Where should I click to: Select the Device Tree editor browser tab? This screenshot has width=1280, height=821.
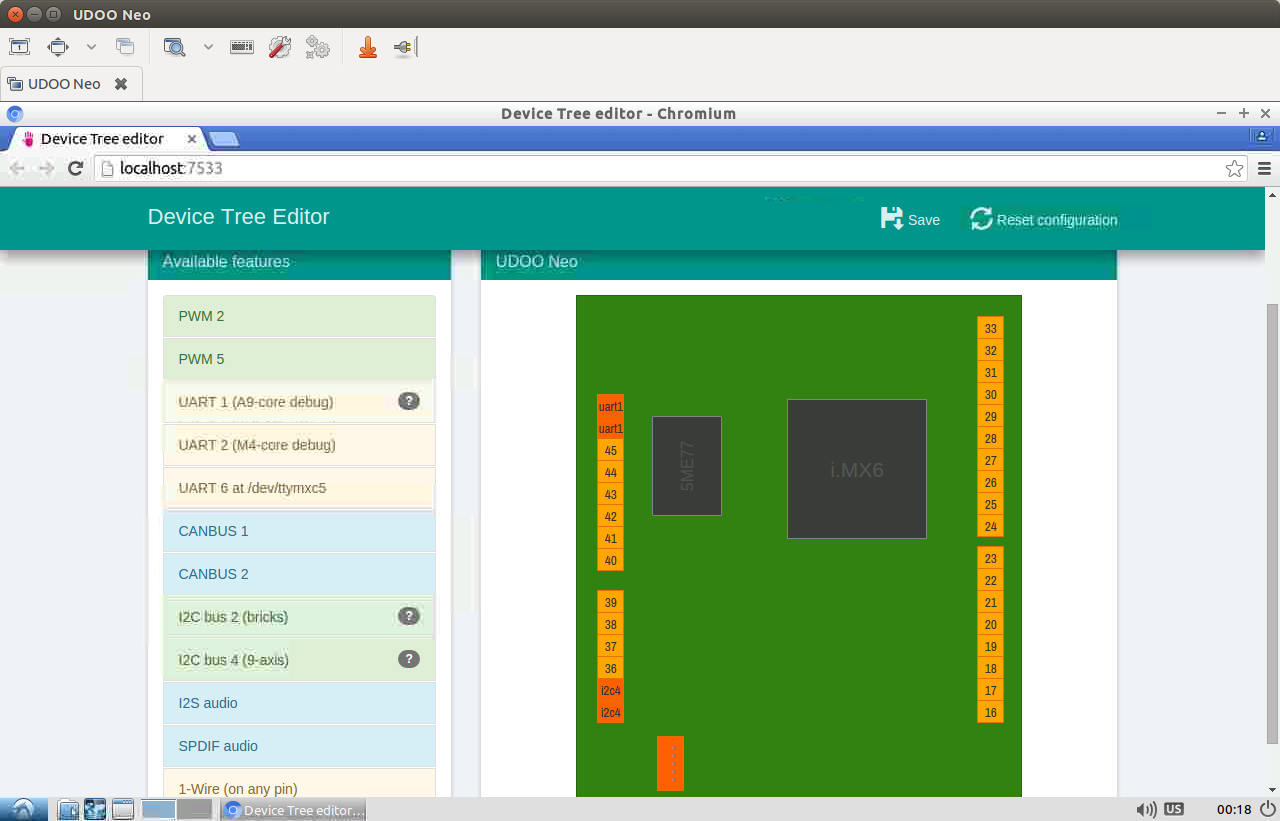[102, 139]
